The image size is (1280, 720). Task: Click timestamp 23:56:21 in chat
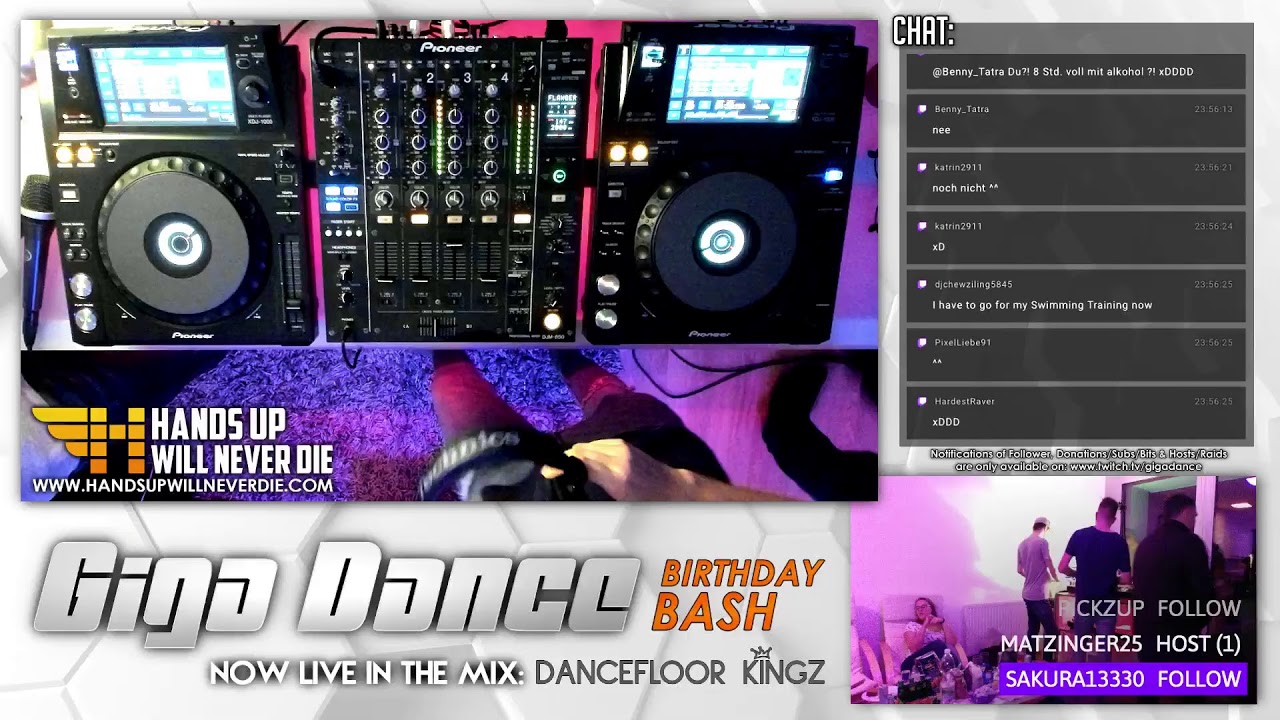point(1213,168)
